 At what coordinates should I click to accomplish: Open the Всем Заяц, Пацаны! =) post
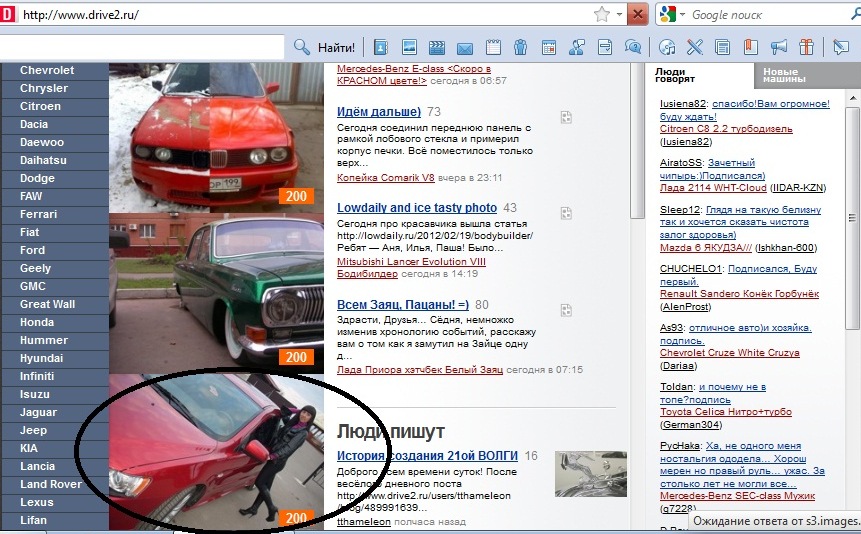403,304
